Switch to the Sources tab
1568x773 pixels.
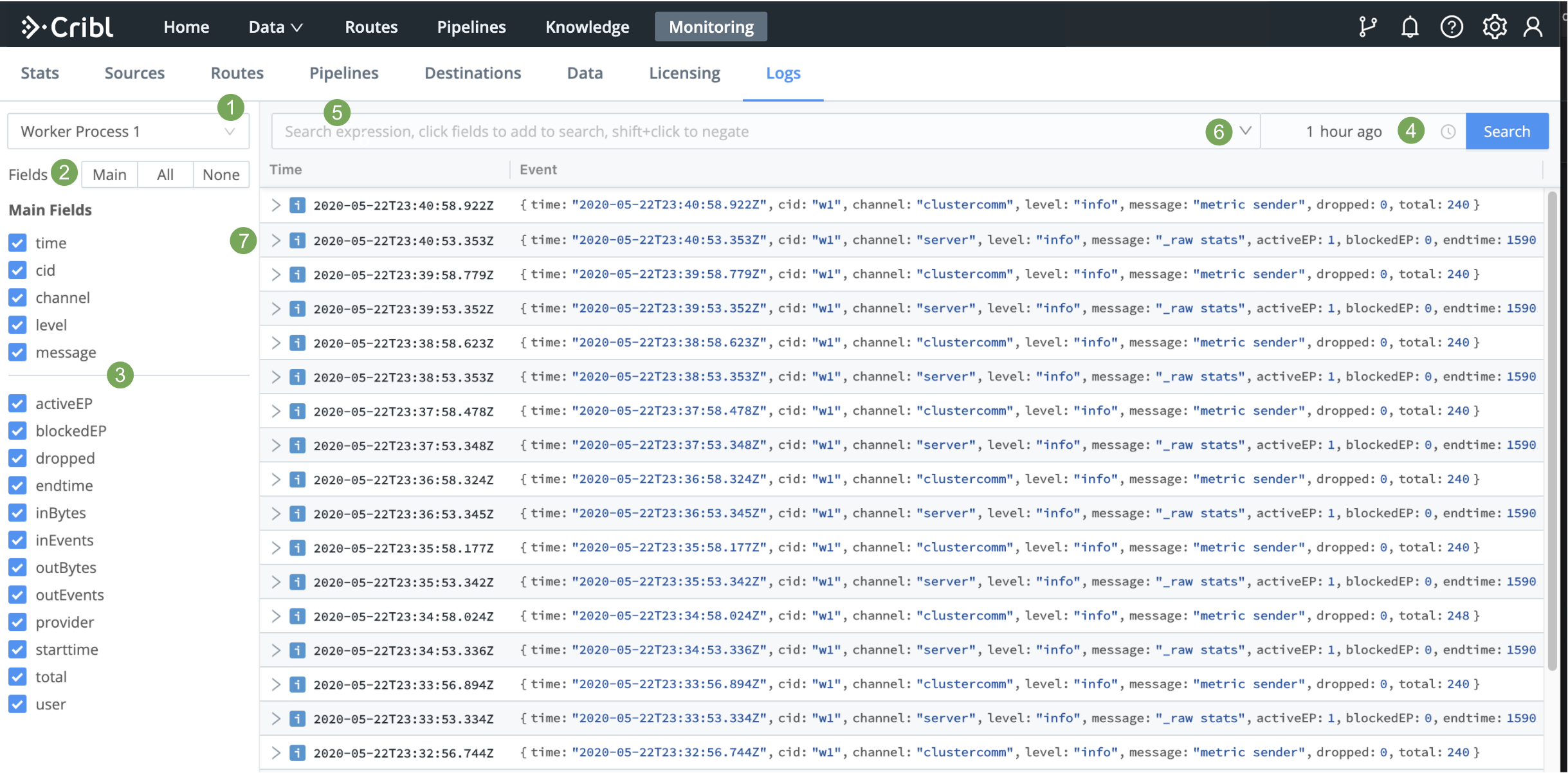(x=134, y=73)
